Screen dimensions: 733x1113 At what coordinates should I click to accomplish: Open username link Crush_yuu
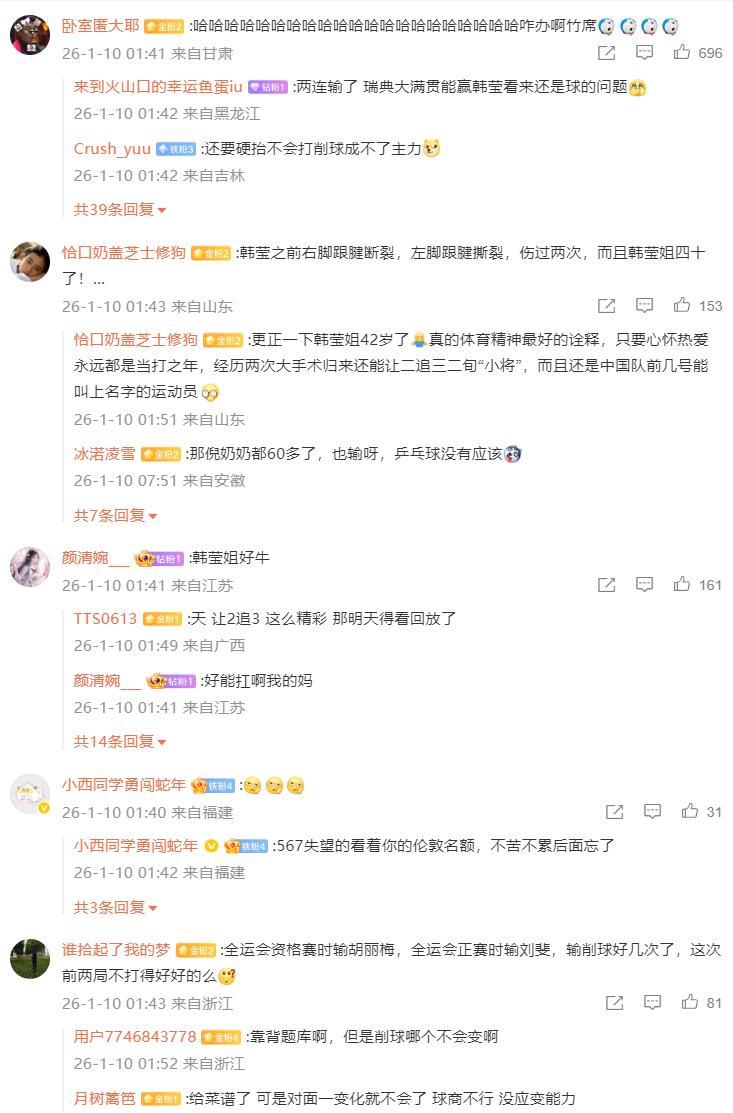coord(112,148)
